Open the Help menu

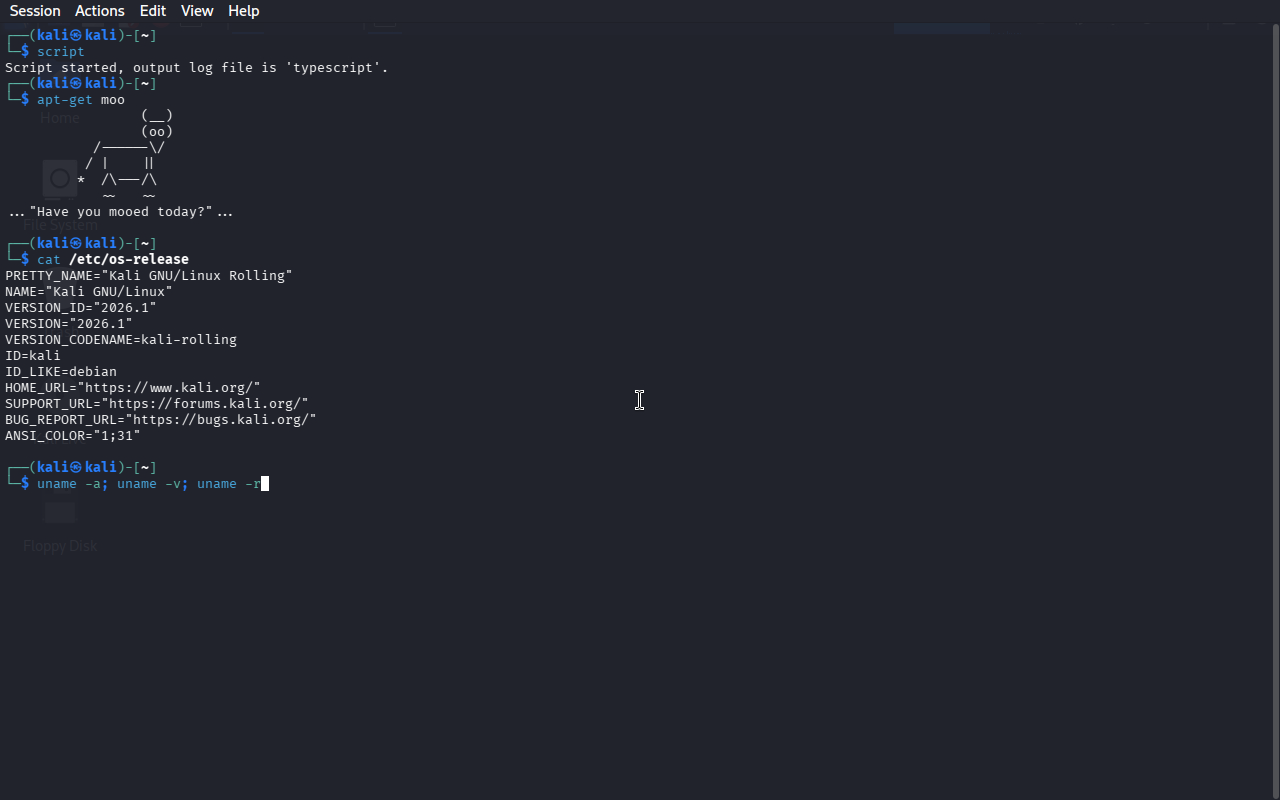(243, 11)
